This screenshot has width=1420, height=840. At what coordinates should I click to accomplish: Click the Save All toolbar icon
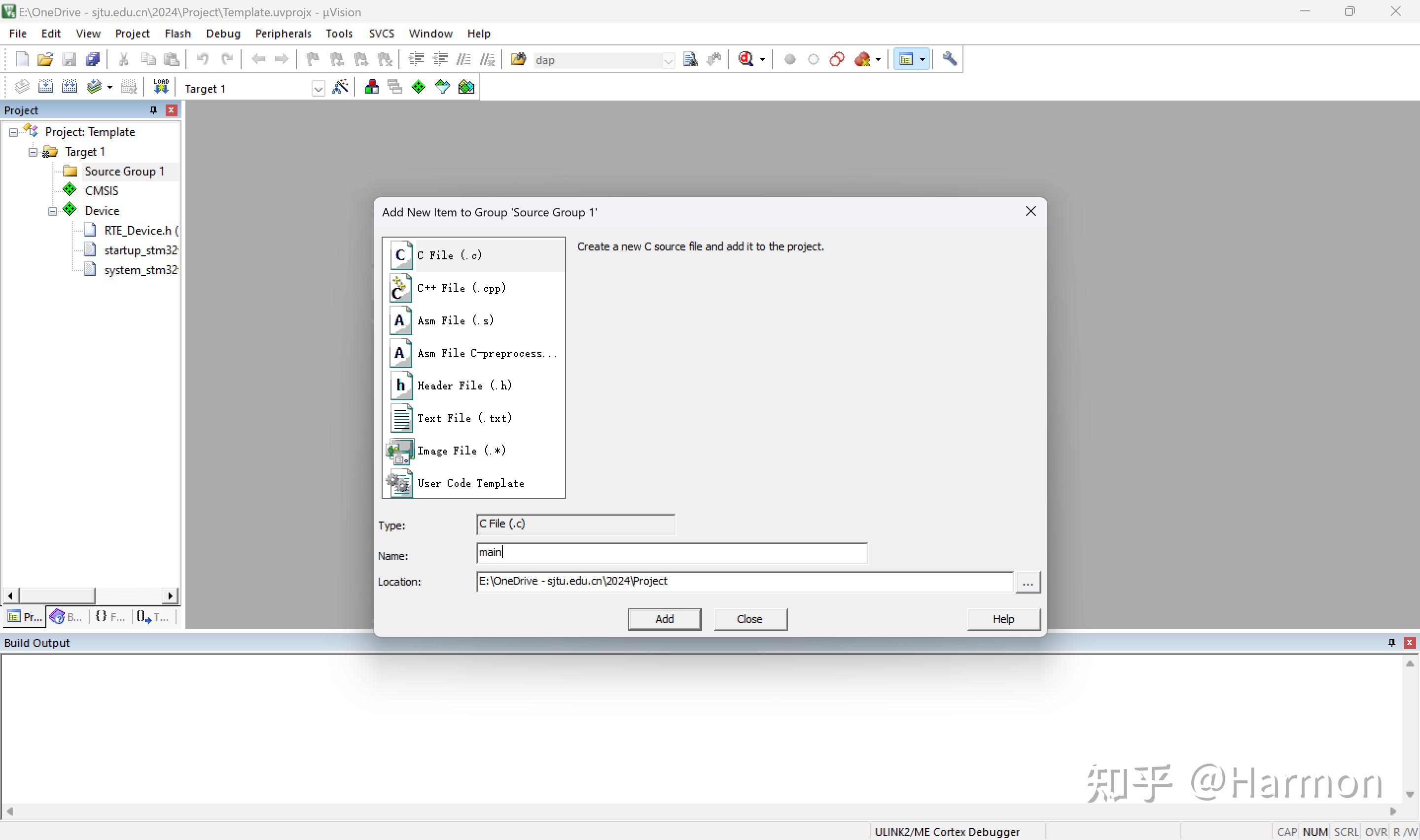coord(92,59)
